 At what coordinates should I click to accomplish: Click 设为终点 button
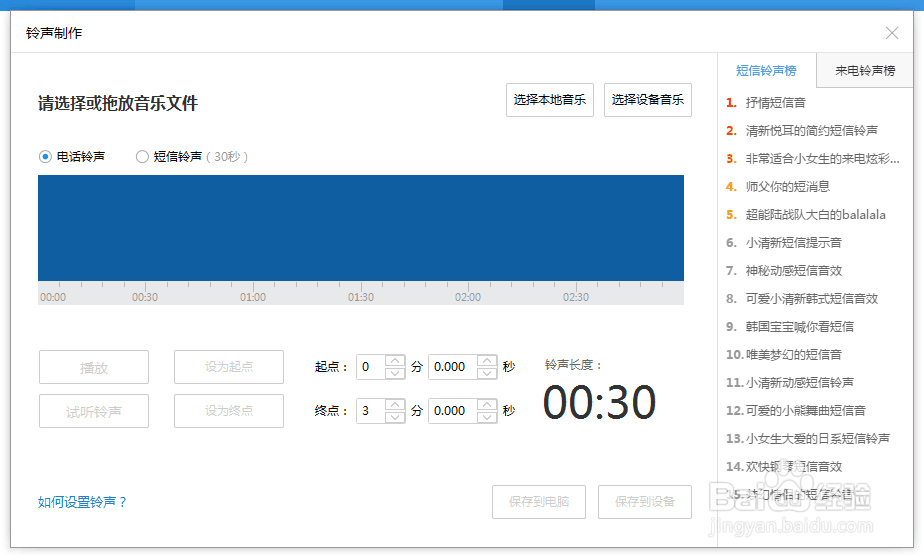point(229,411)
